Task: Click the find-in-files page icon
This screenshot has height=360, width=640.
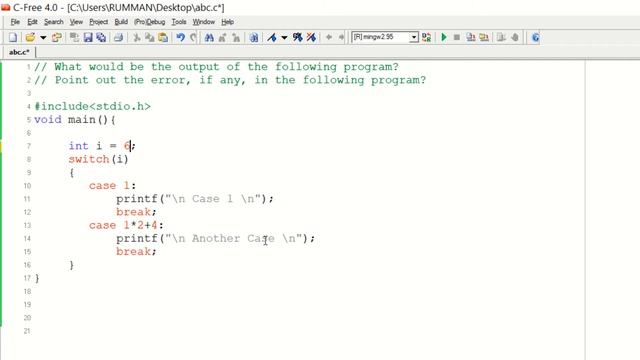Action: tap(254, 38)
